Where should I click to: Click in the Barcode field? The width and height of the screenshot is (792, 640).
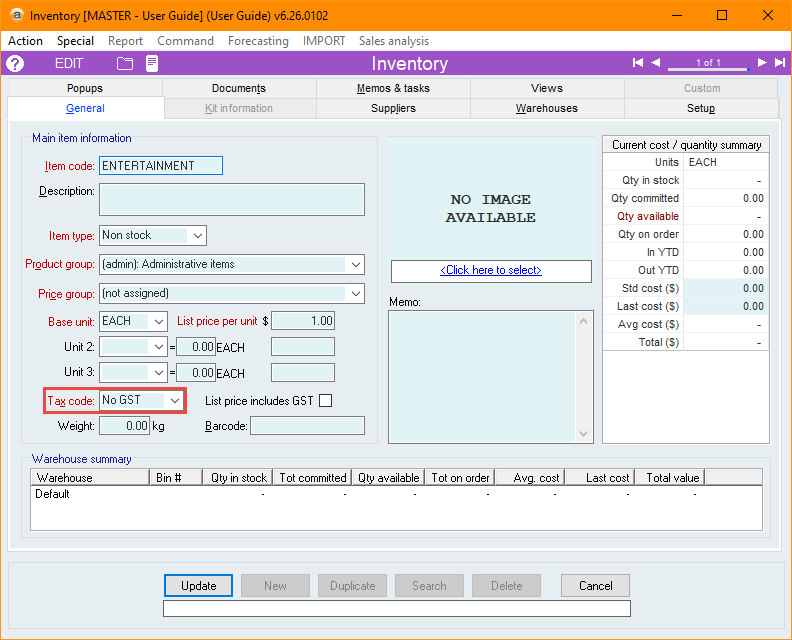tap(308, 426)
